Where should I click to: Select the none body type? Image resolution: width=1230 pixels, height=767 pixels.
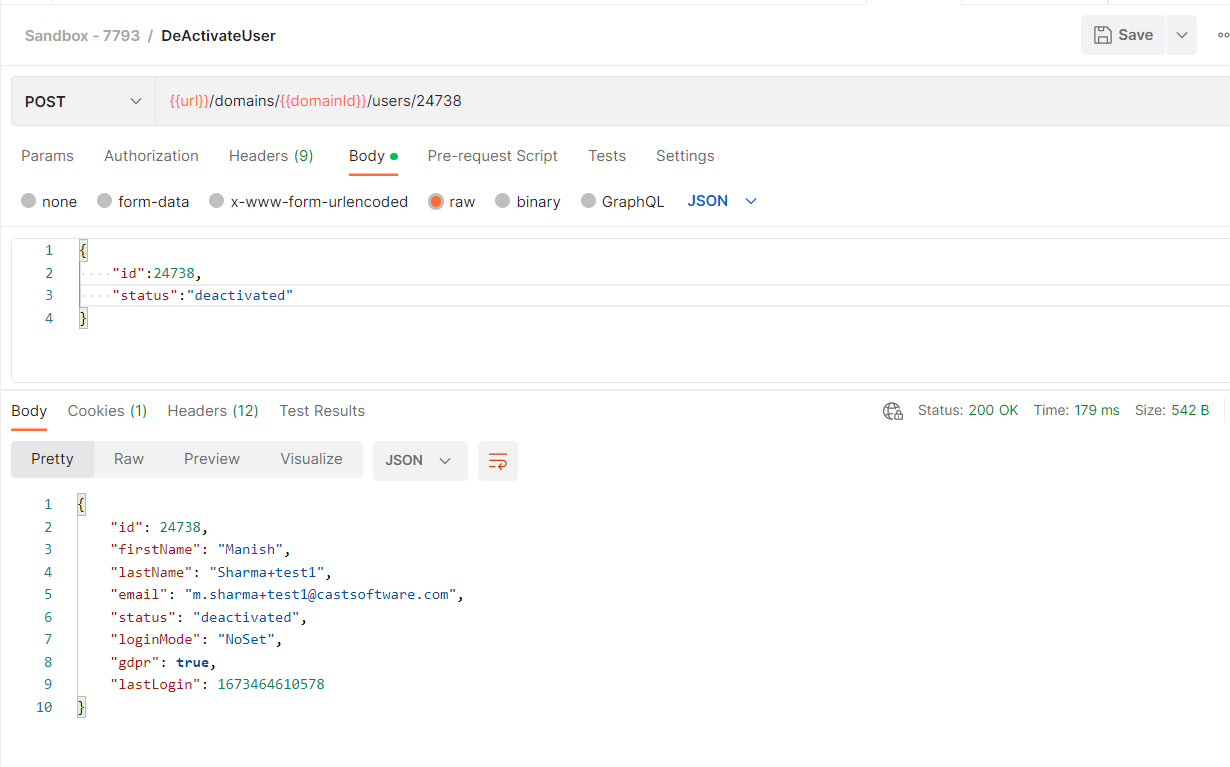(49, 201)
